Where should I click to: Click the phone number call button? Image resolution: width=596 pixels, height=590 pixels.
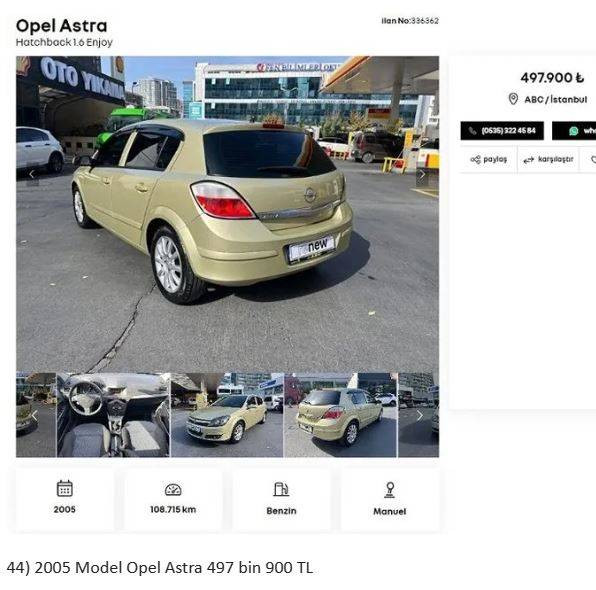pyautogui.click(x=502, y=131)
